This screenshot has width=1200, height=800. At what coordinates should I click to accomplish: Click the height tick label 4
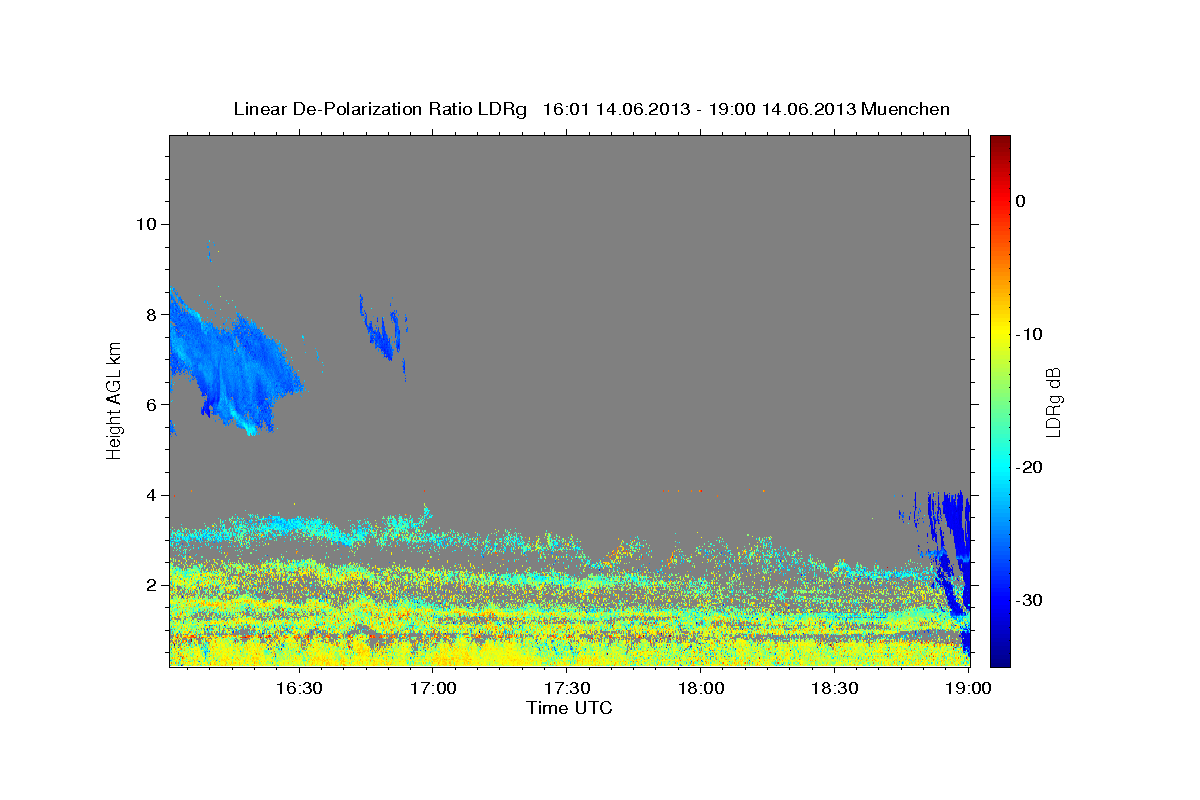(150, 495)
